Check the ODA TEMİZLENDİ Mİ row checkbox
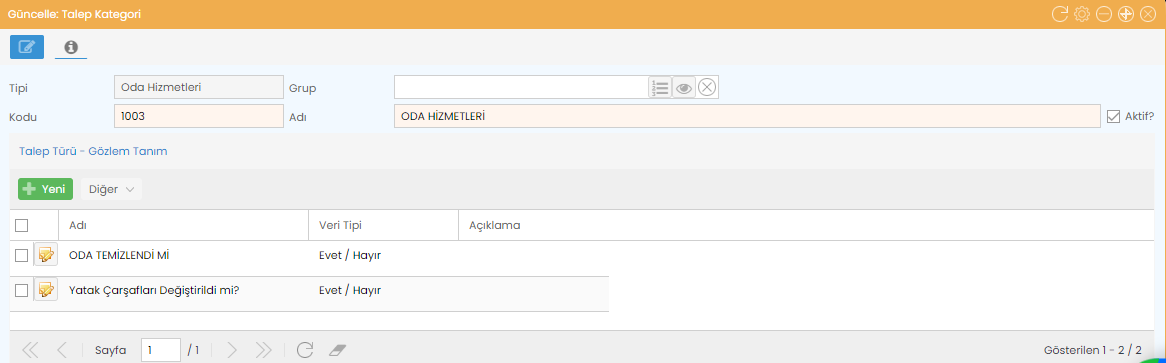 22,255
